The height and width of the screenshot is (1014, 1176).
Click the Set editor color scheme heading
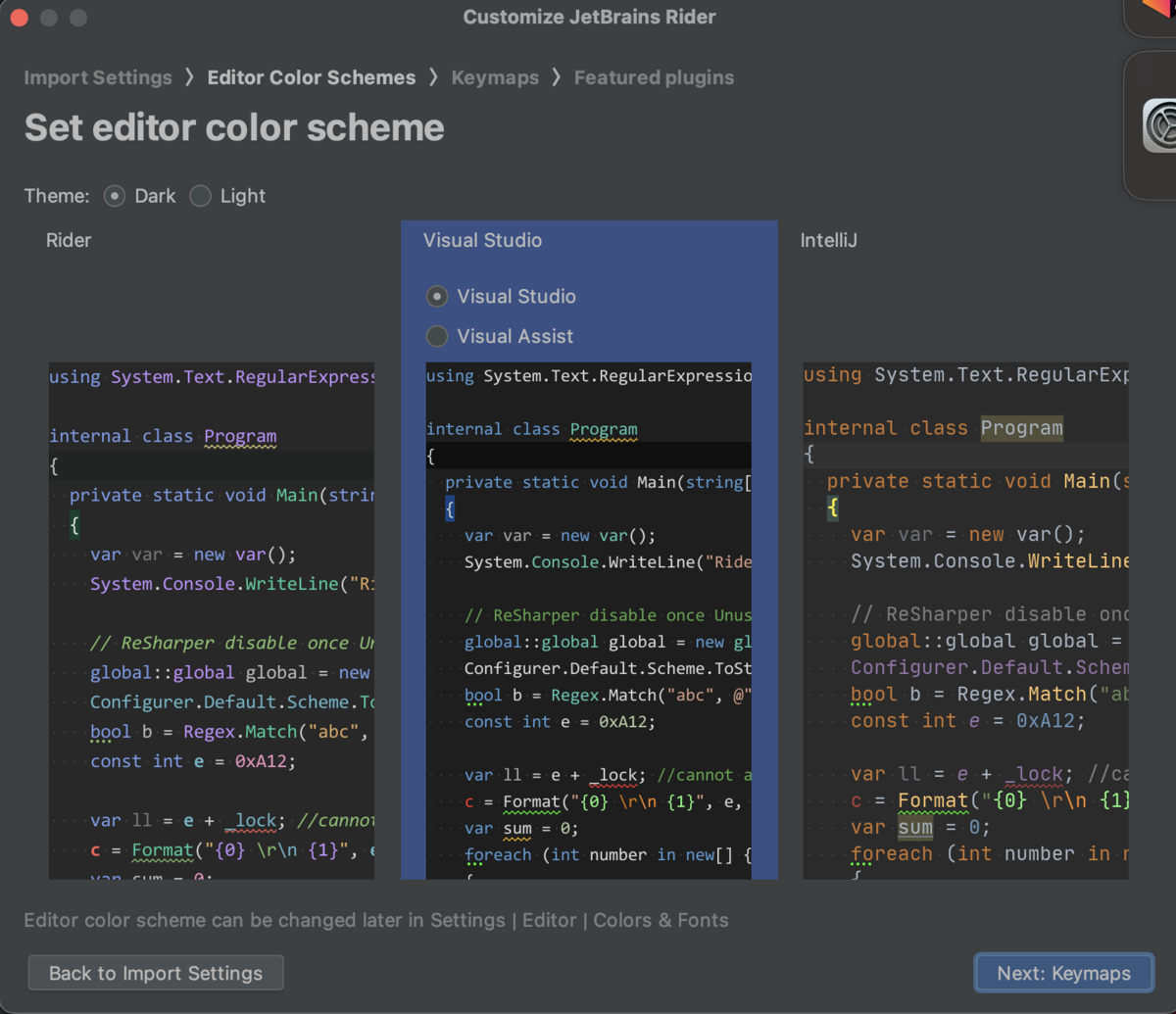(234, 127)
